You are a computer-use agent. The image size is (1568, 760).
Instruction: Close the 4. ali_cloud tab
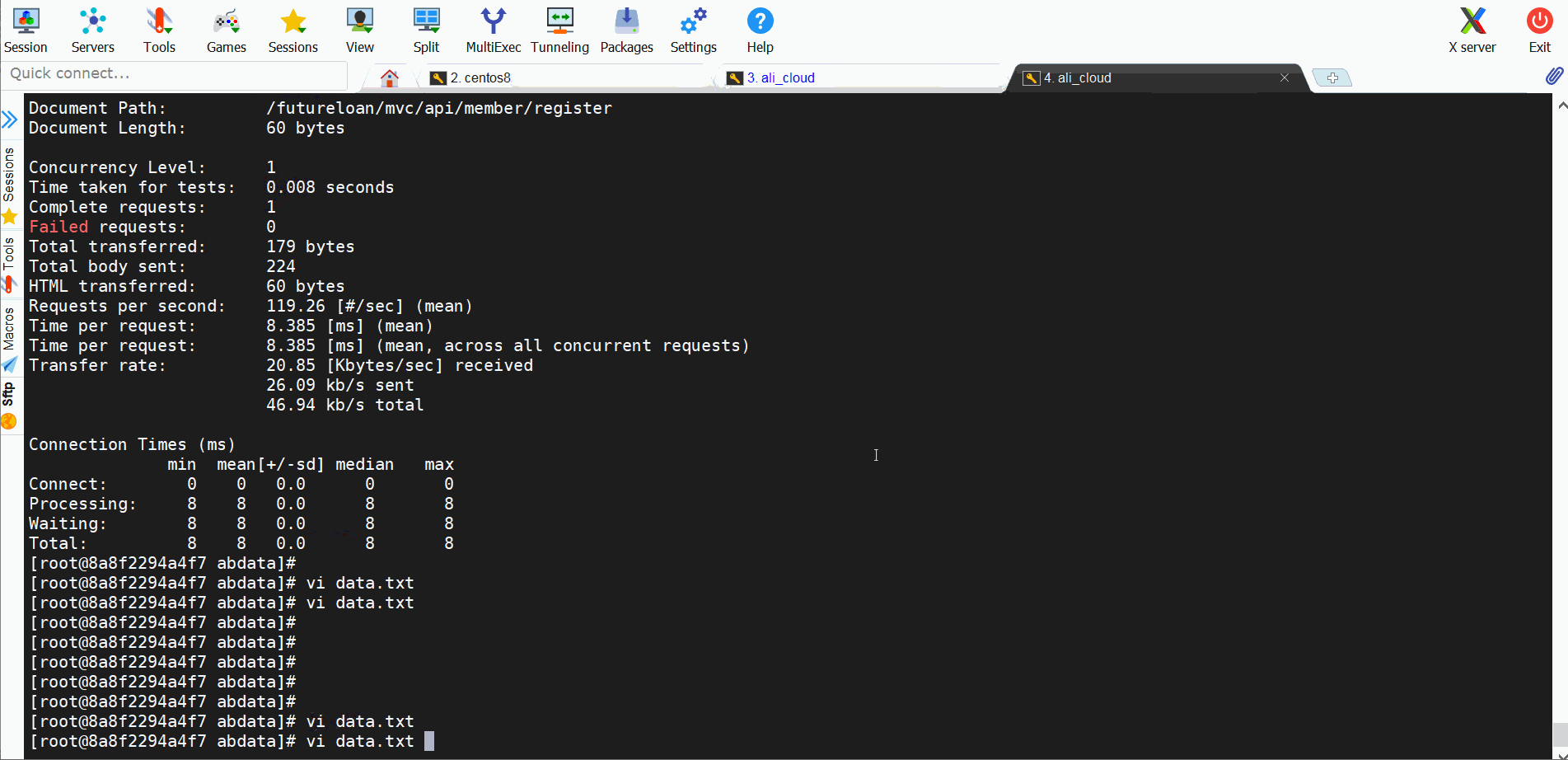(x=1285, y=77)
